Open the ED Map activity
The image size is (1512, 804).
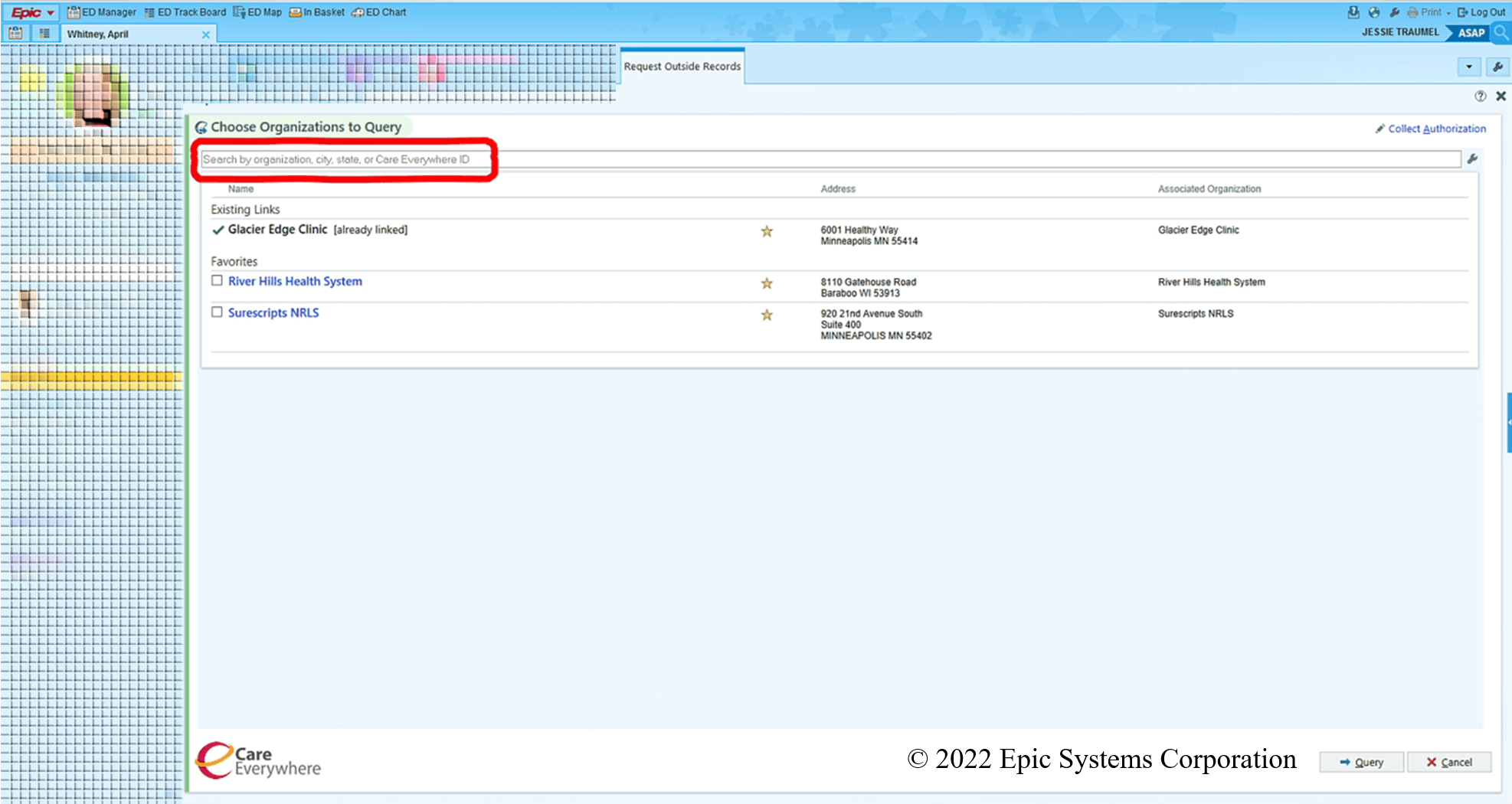click(x=257, y=12)
